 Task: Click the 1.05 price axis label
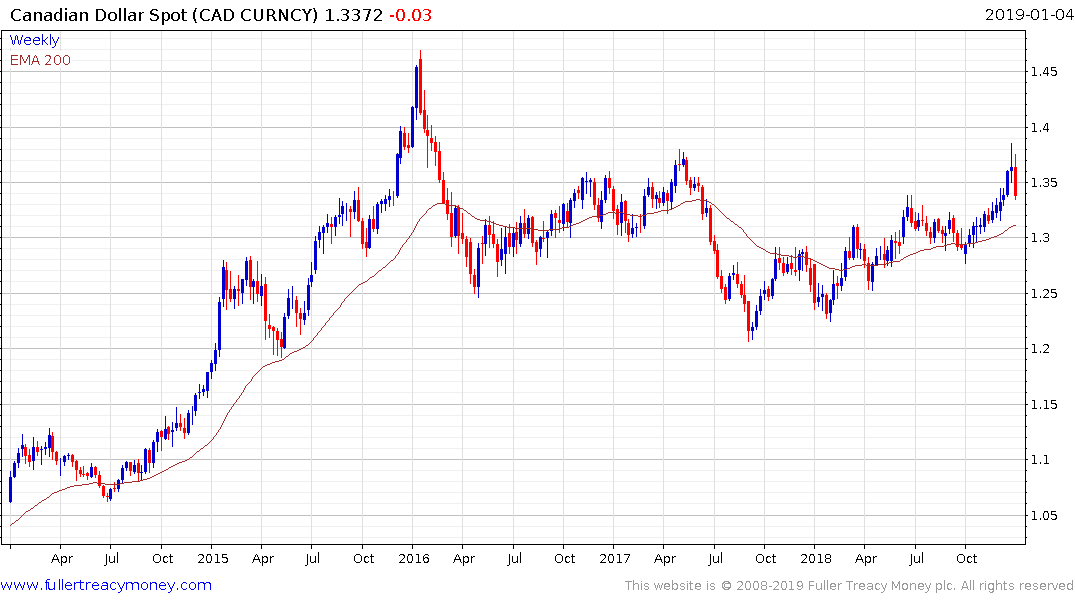pyautogui.click(x=1044, y=516)
